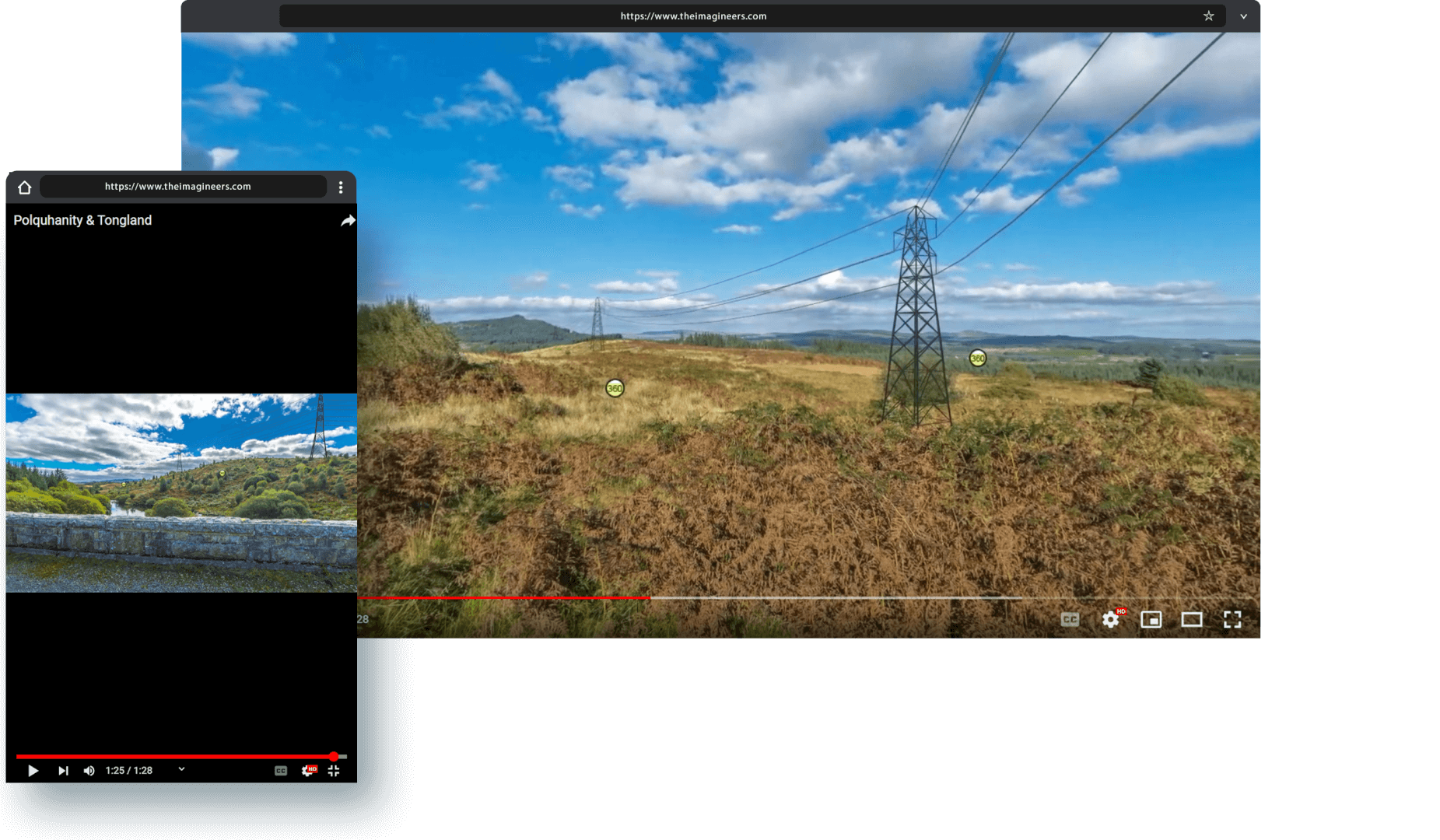Expand the desktop browser dropdown chevron

pyautogui.click(x=1243, y=16)
